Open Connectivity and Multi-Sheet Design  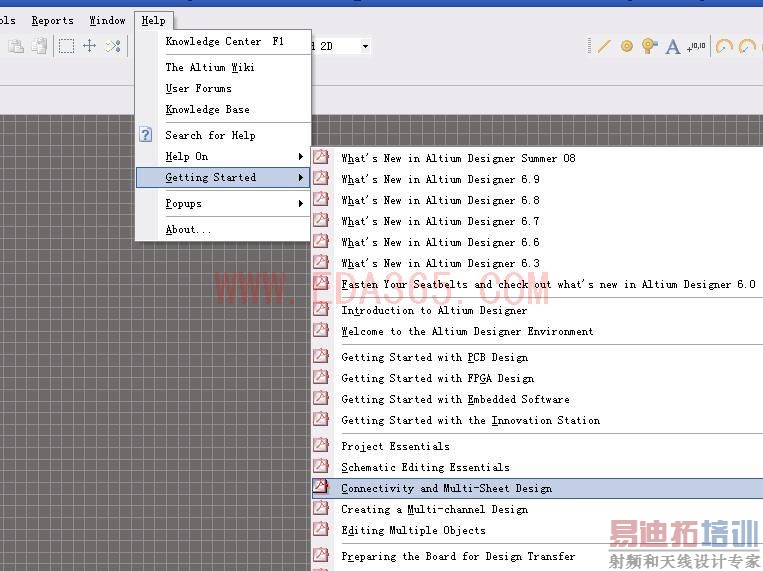coord(537,488)
